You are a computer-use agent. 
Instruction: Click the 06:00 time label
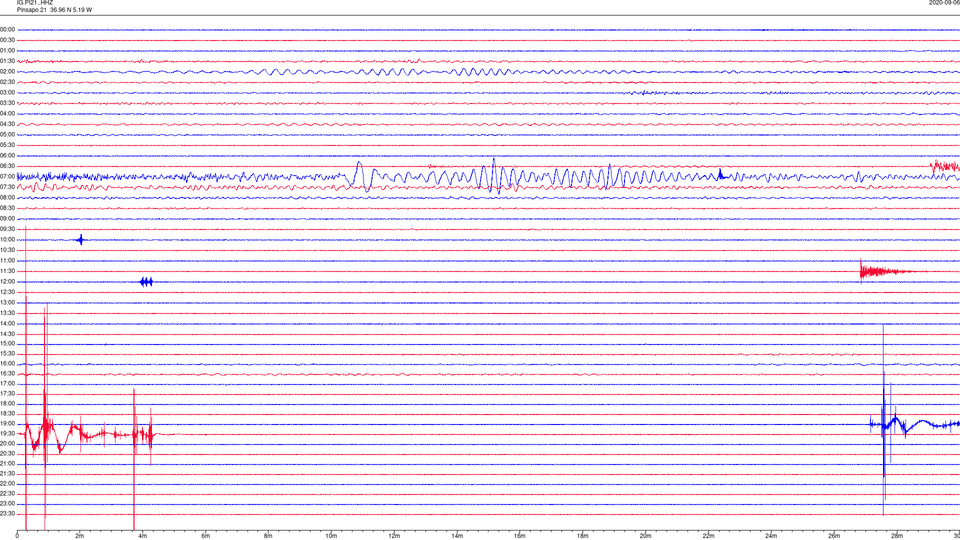coord(7,156)
